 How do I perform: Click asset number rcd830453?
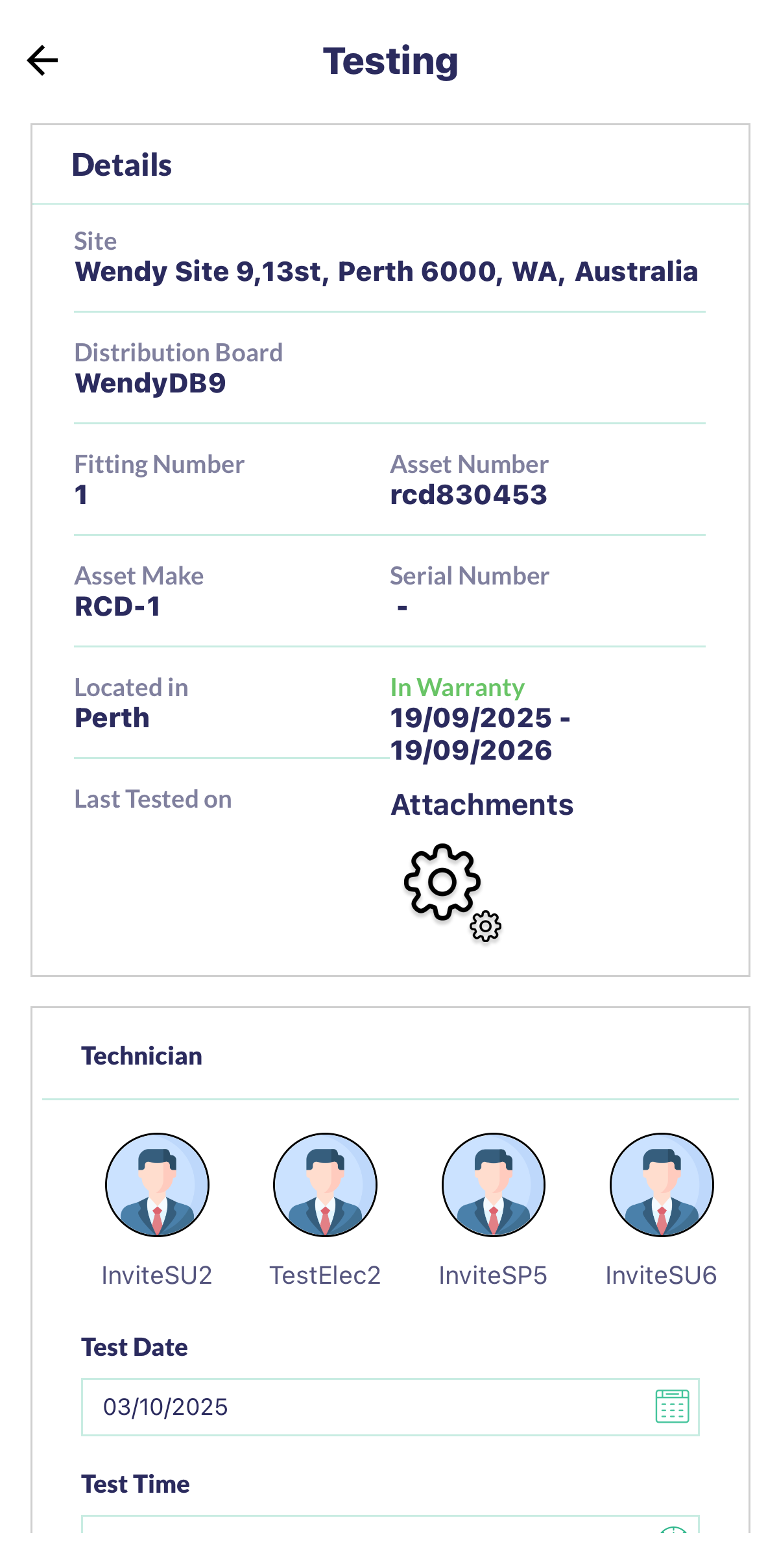[x=468, y=495]
